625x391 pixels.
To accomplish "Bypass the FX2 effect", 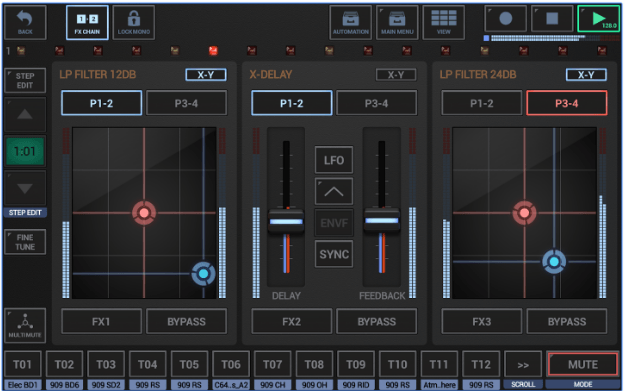I will pos(377,321).
